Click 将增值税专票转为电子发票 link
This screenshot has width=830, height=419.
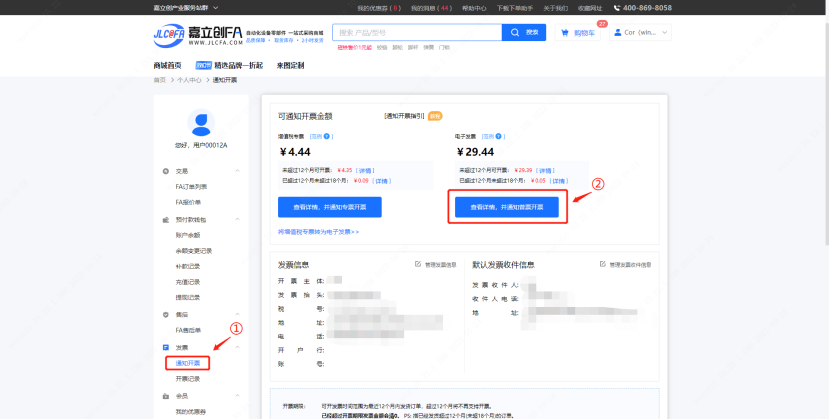click(x=317, y=231)
